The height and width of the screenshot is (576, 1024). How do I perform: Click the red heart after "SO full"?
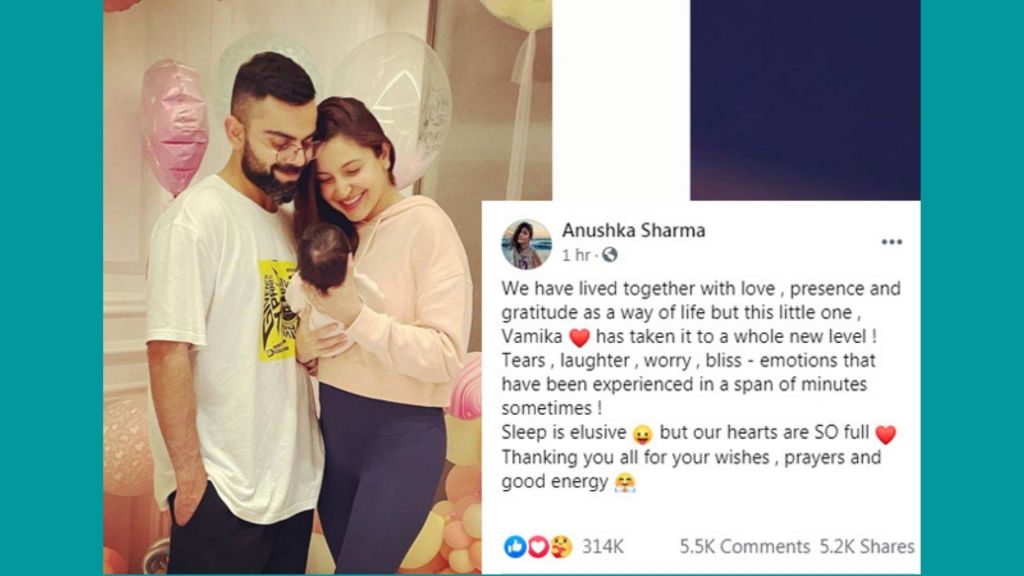coord(886,434)
